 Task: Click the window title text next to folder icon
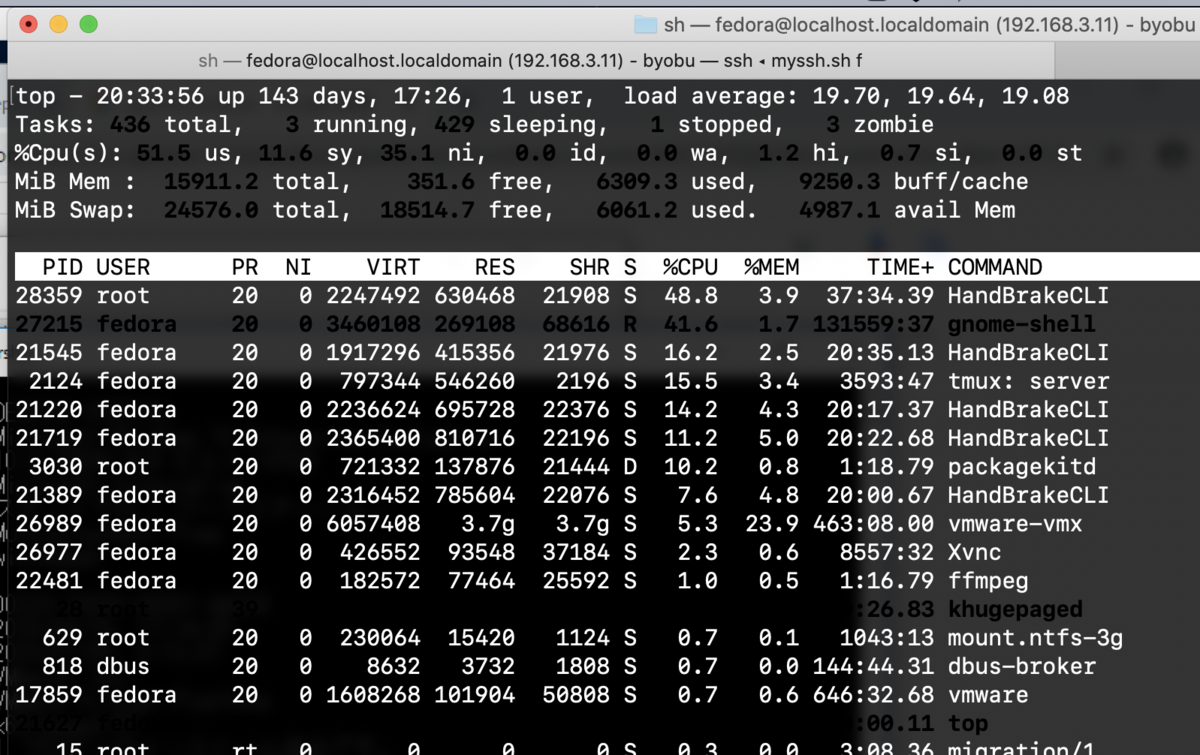pyautogui.click(x=932, y=24)
